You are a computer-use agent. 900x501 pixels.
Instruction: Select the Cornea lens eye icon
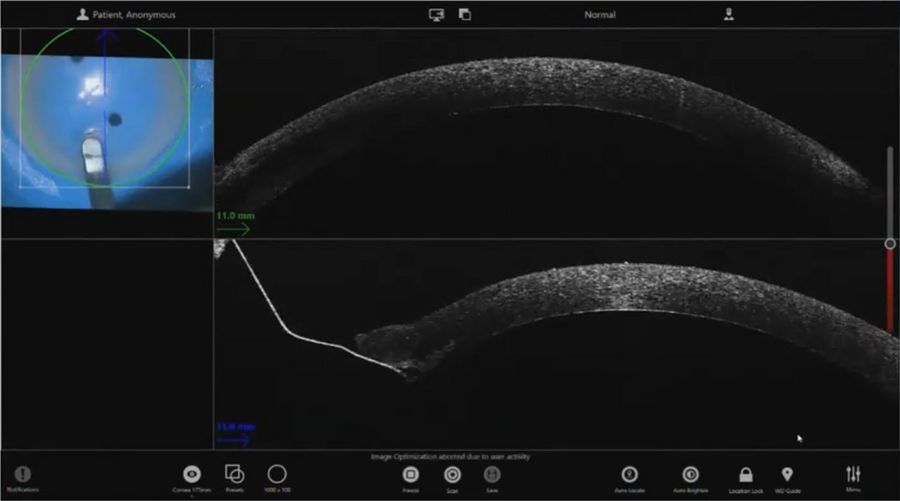click(x=192, y=474)
